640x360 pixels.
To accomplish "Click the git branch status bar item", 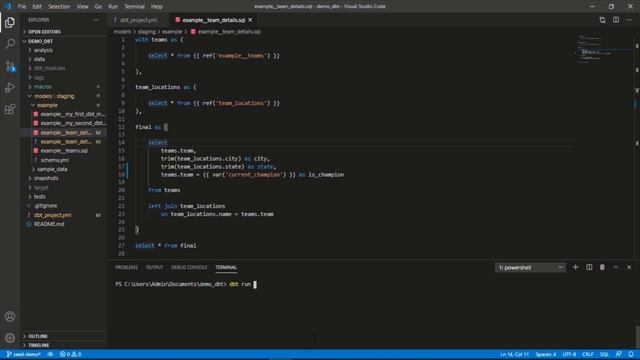I will point(23,354).
